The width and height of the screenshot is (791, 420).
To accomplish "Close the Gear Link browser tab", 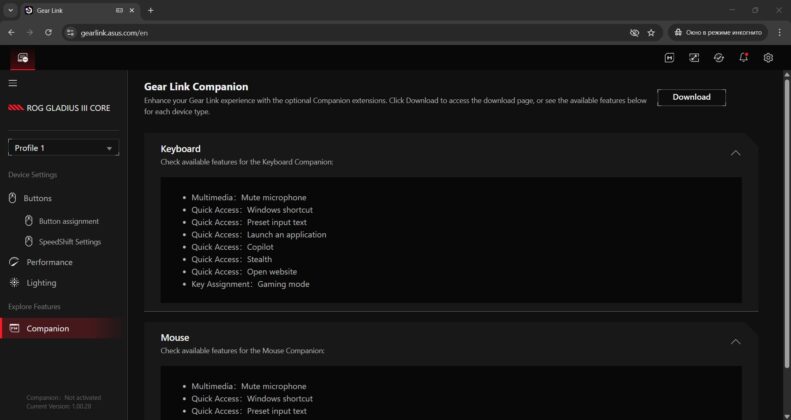I will coord(132,10).
